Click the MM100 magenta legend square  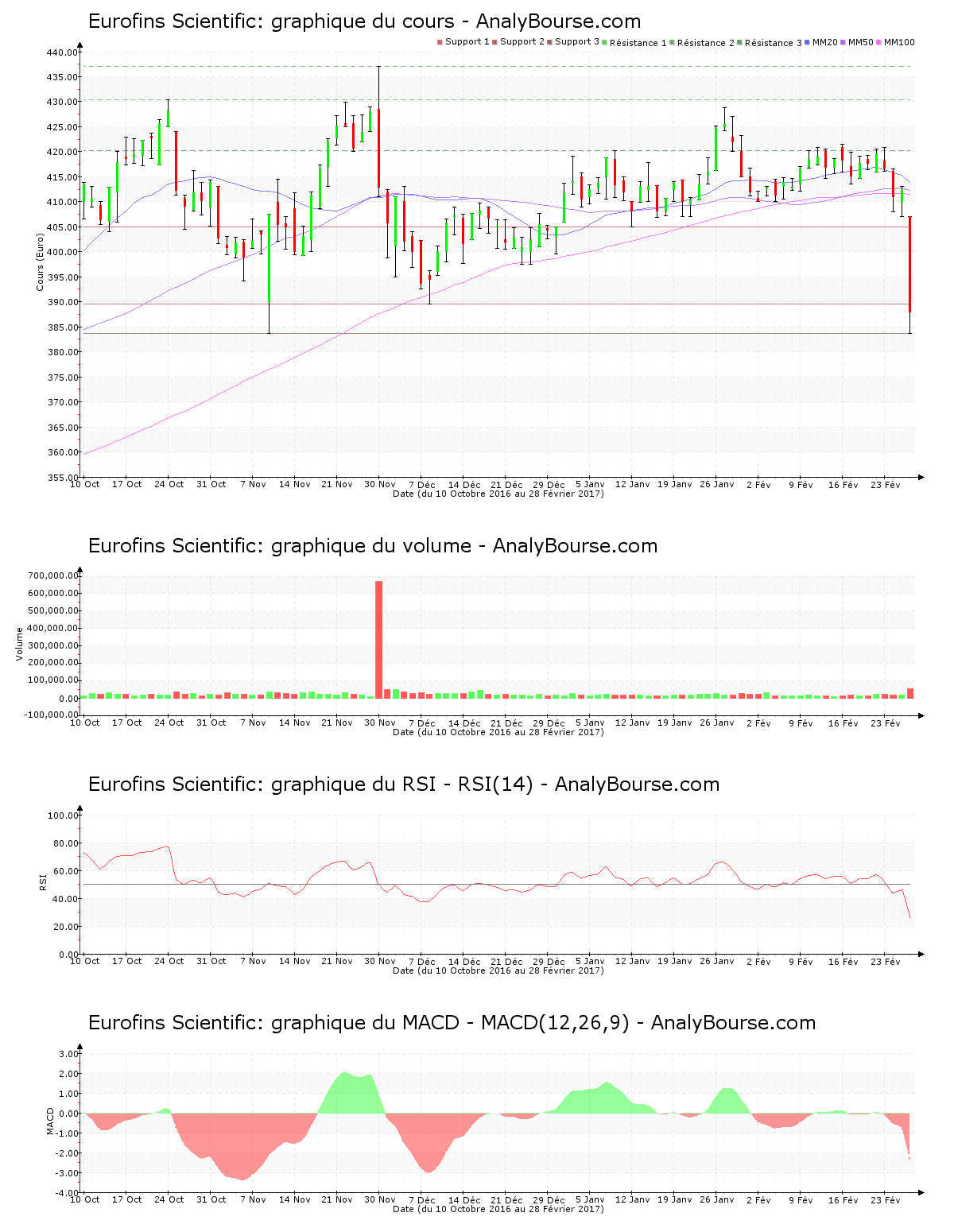(x=879, y=42)
